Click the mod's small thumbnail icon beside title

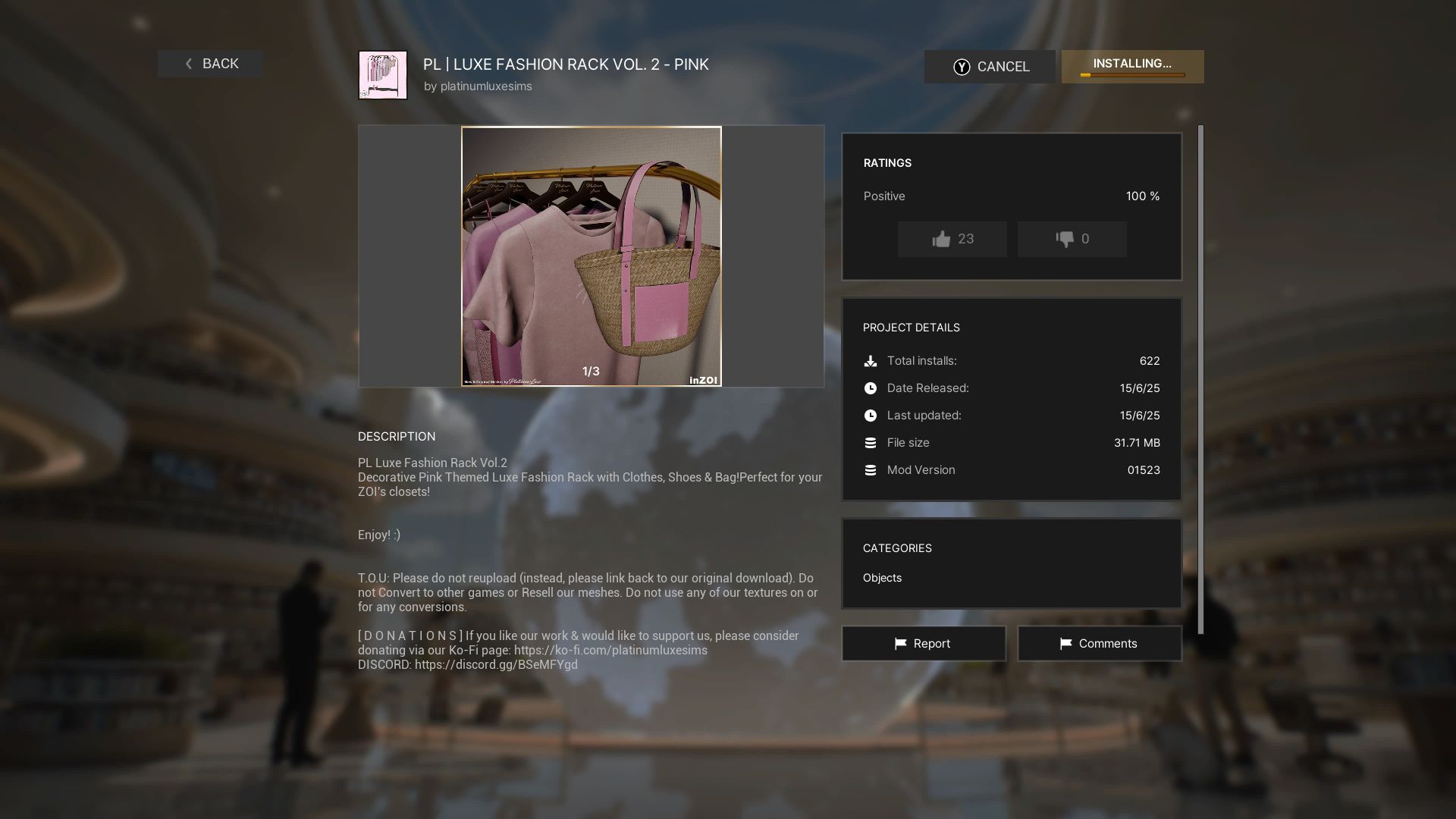[x=383, y=75]
